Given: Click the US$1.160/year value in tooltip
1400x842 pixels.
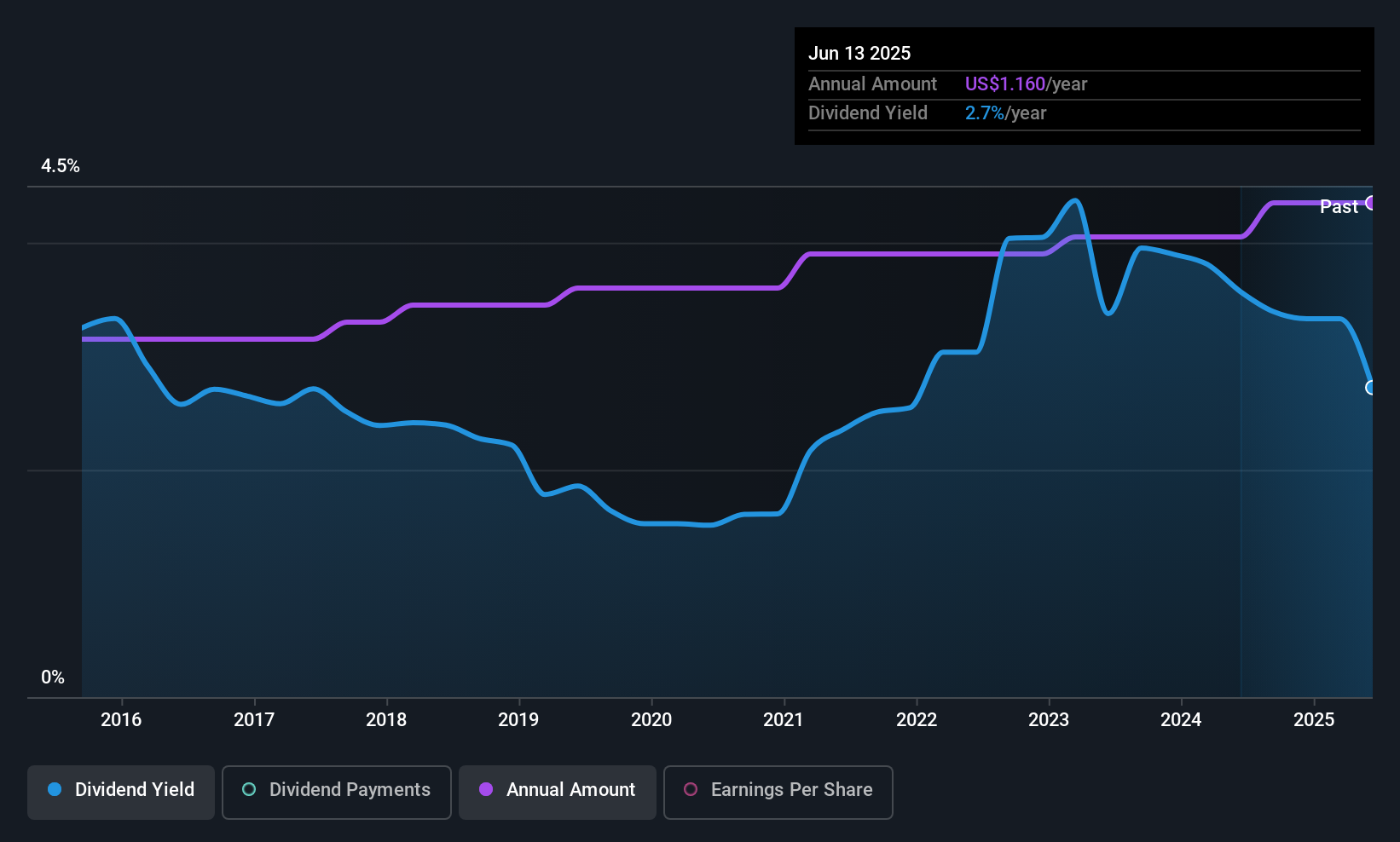Looking at the screenshot, I should [1026, 84].
